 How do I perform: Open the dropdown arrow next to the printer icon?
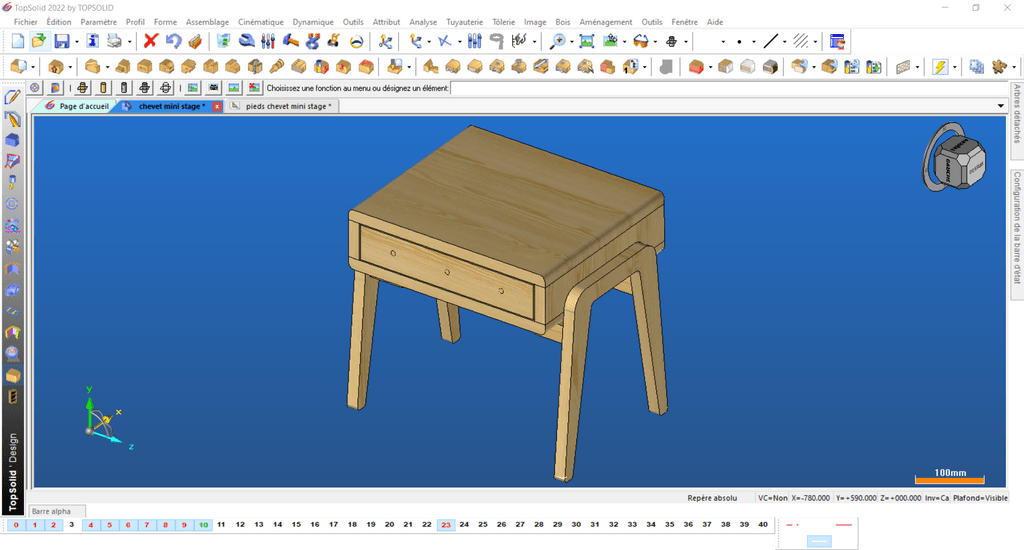(129, 42)
